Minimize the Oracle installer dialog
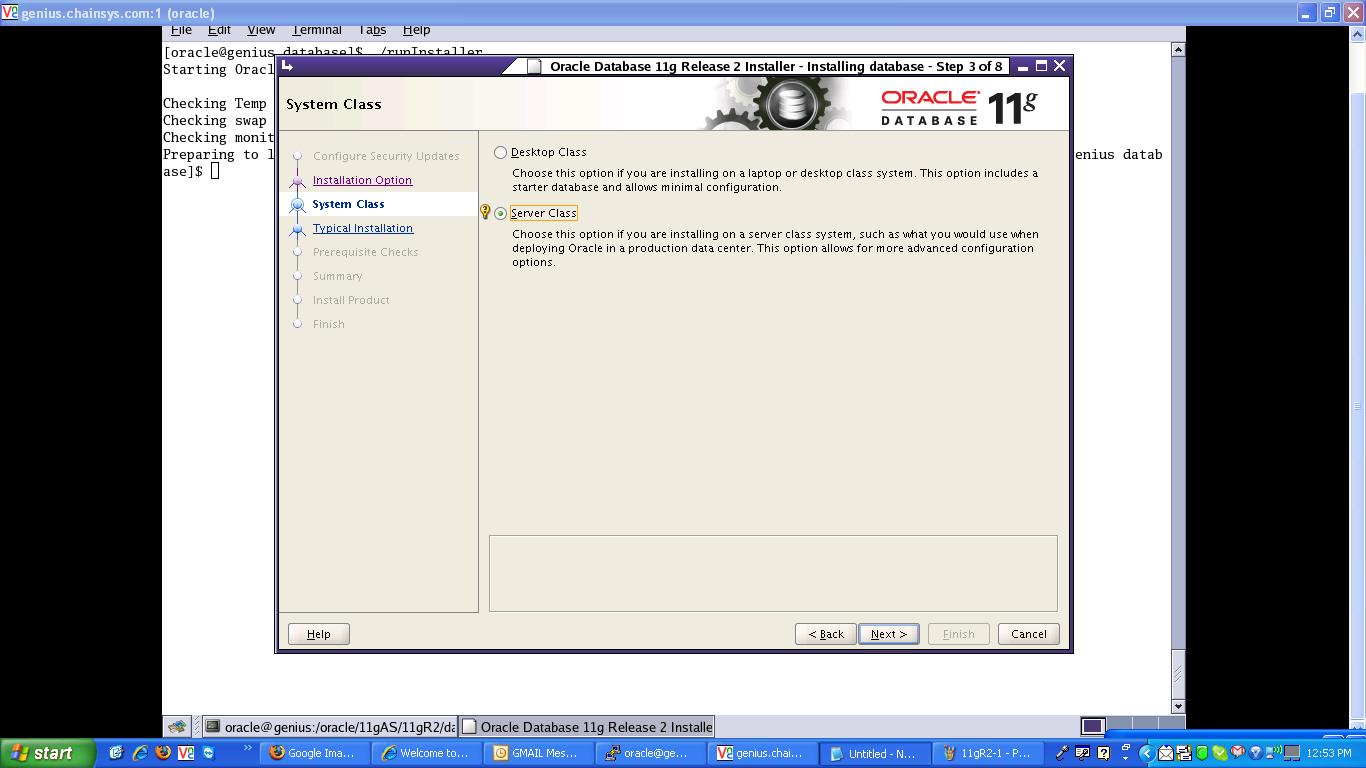The image size is (1366, 768). [x=1022, y=66]
